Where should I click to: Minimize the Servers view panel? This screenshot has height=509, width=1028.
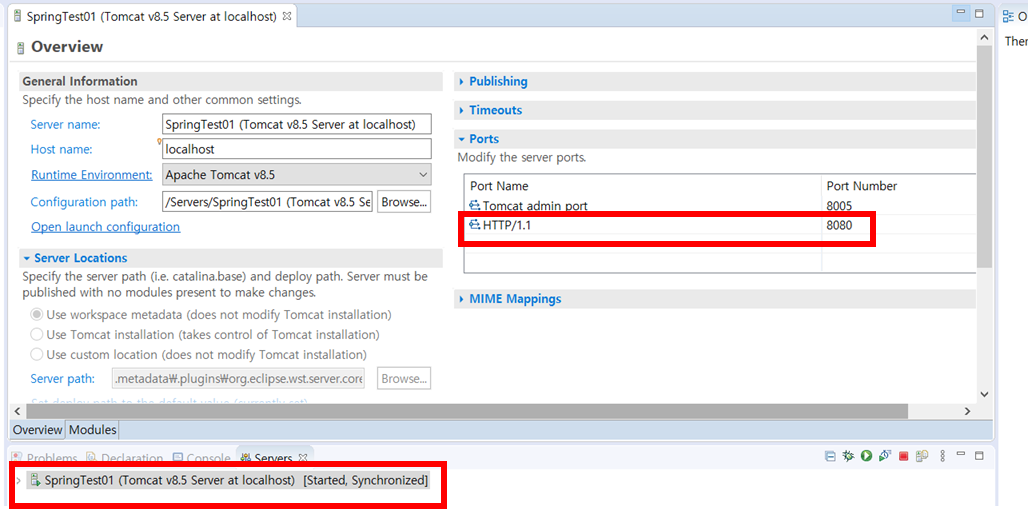(x=961, y=454)
